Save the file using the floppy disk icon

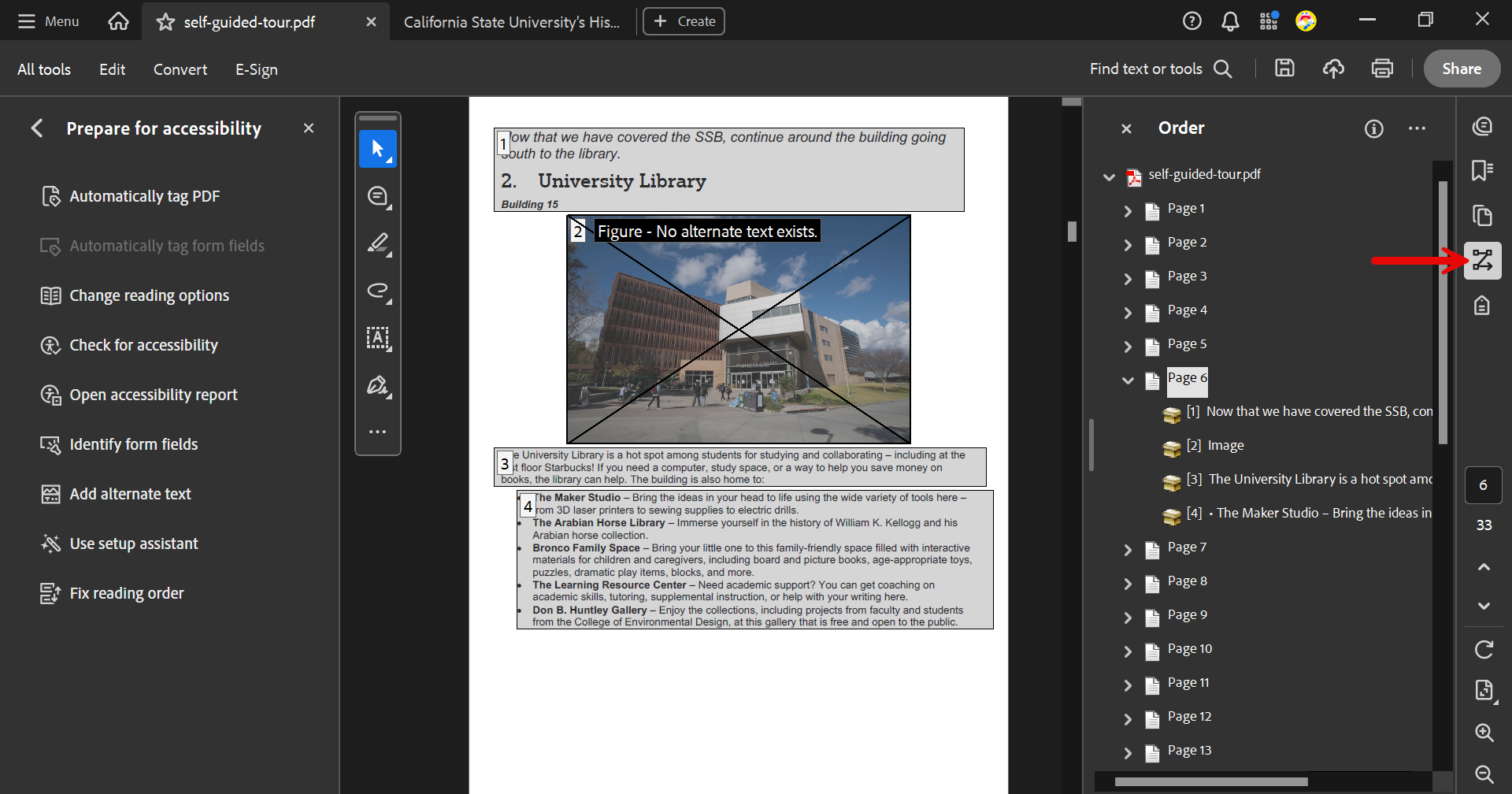click(x=1284, y=69)
